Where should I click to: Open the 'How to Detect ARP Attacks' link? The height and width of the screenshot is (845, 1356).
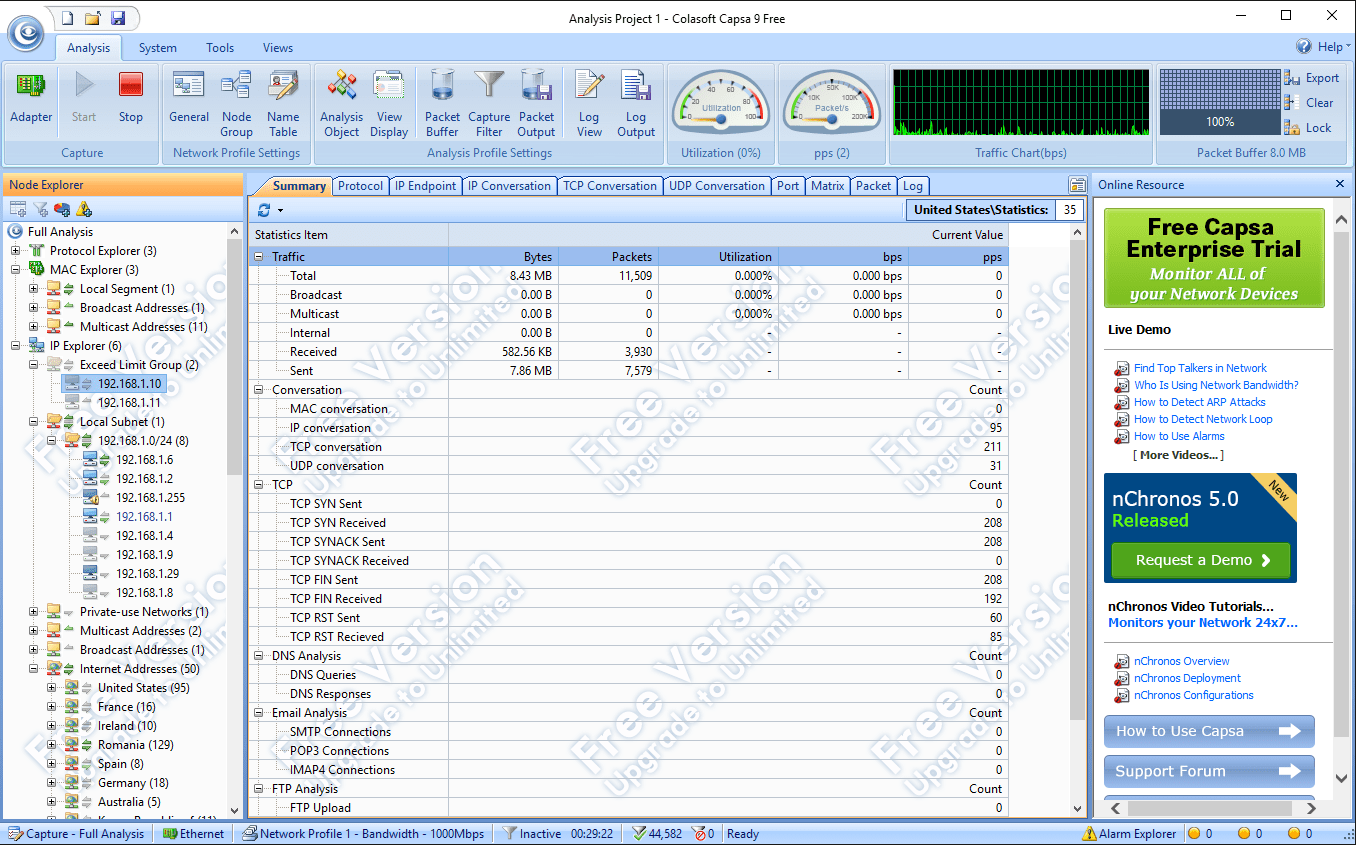pyautogui.click(x=1199, y=402)
